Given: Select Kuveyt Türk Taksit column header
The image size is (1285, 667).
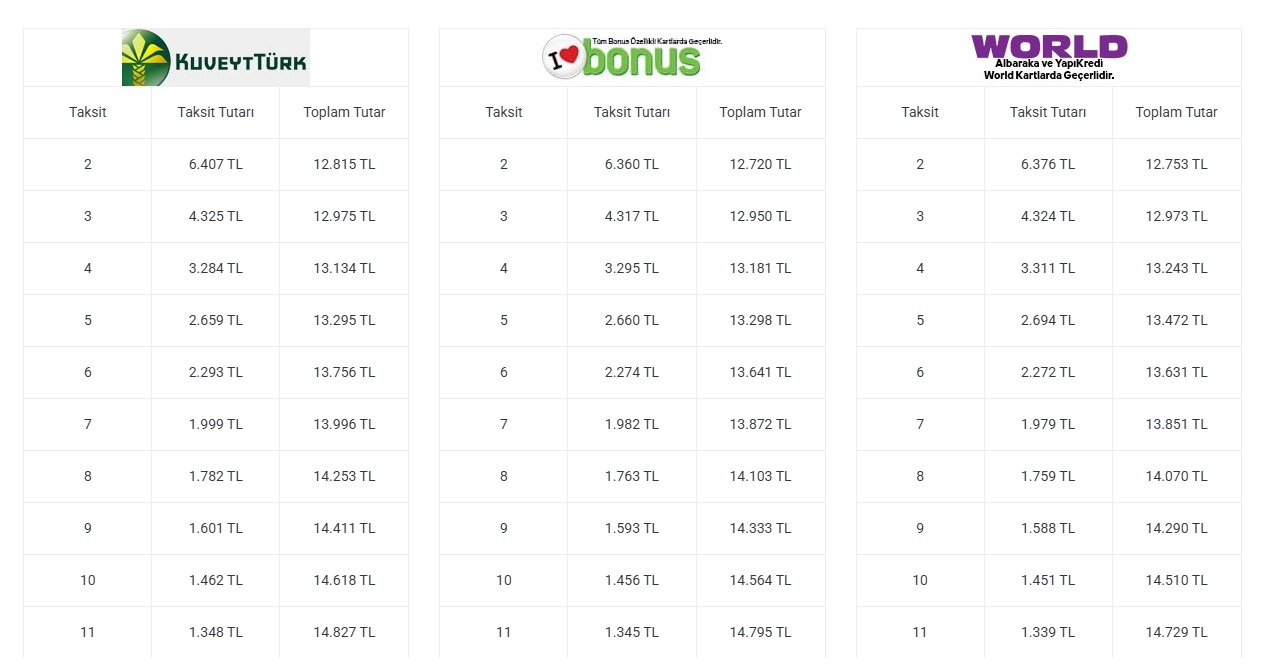Looking at the screenshot, I should click(88, 112).
